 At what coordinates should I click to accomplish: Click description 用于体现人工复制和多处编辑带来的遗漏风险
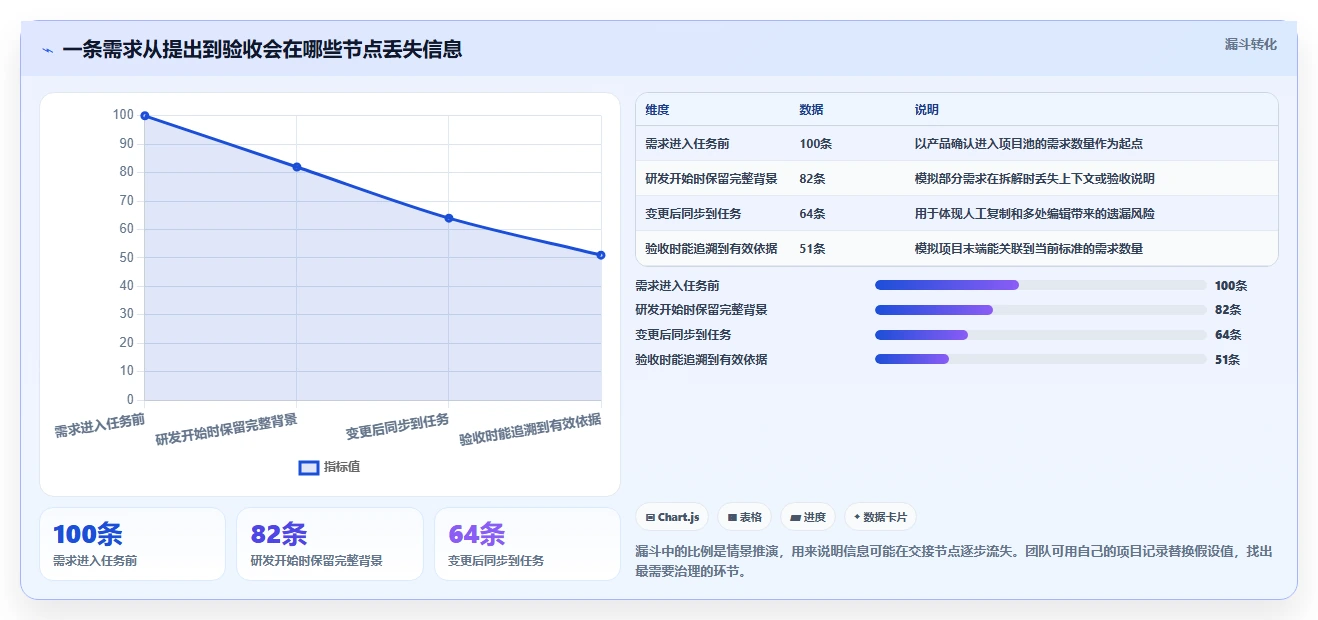click(x=1034, y=214)
